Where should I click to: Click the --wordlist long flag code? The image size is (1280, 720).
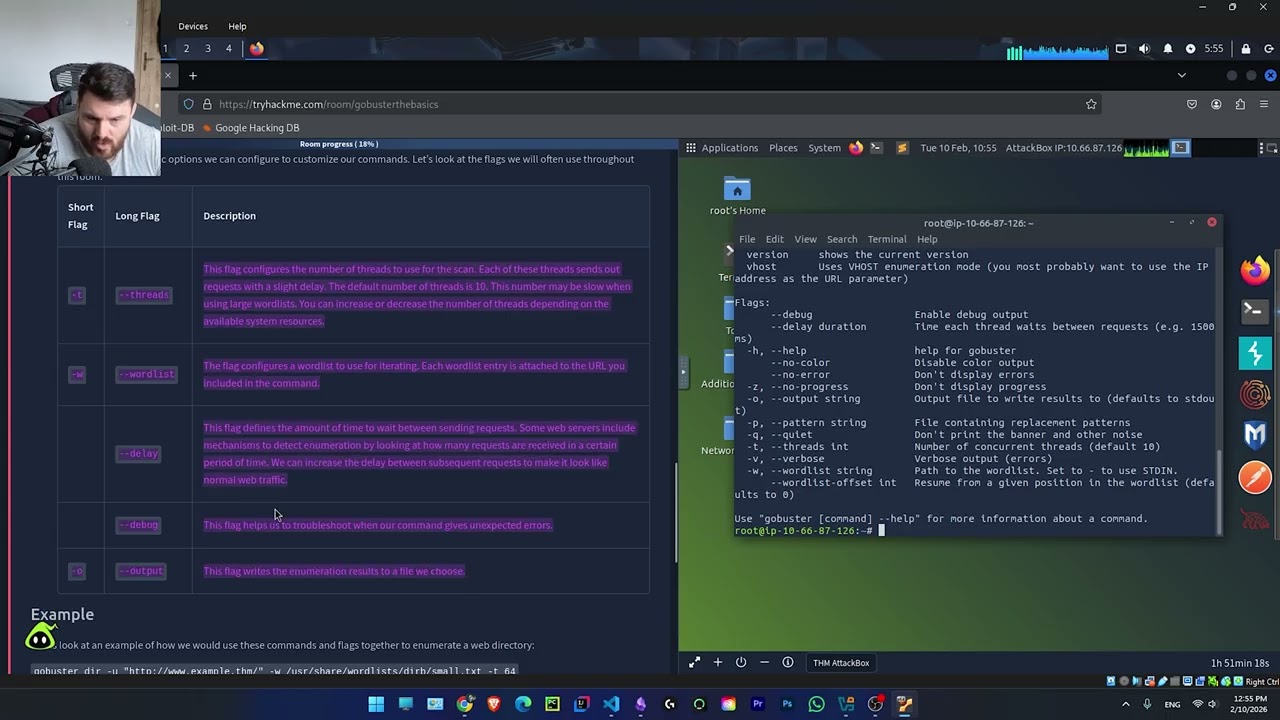pos(146,374)
